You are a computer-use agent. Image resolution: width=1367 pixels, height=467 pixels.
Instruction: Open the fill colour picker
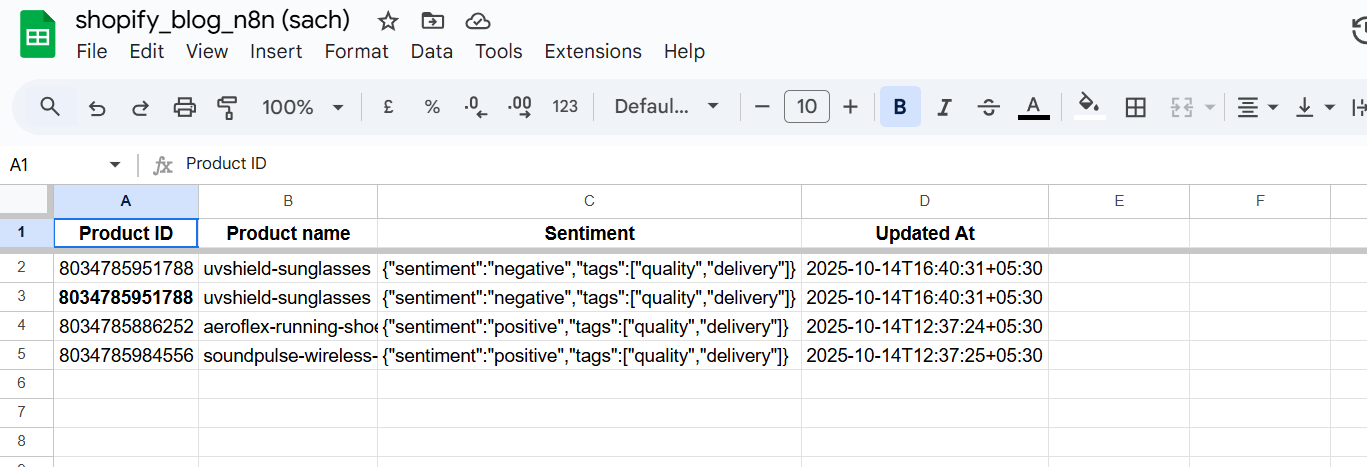1089,107
